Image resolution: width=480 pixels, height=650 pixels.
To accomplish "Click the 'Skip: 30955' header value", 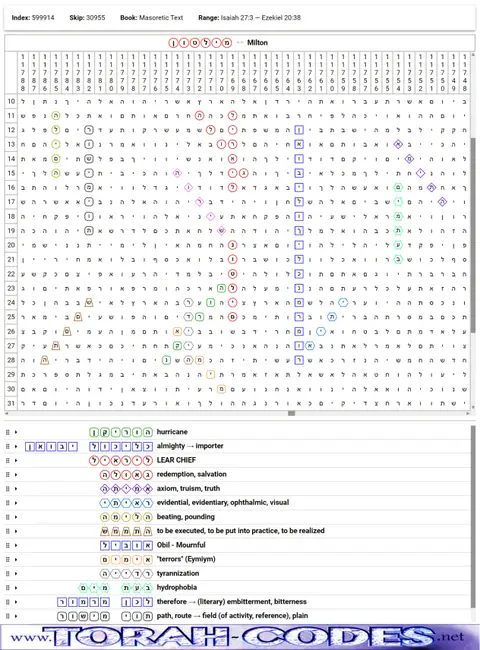I will pos(87,18).
